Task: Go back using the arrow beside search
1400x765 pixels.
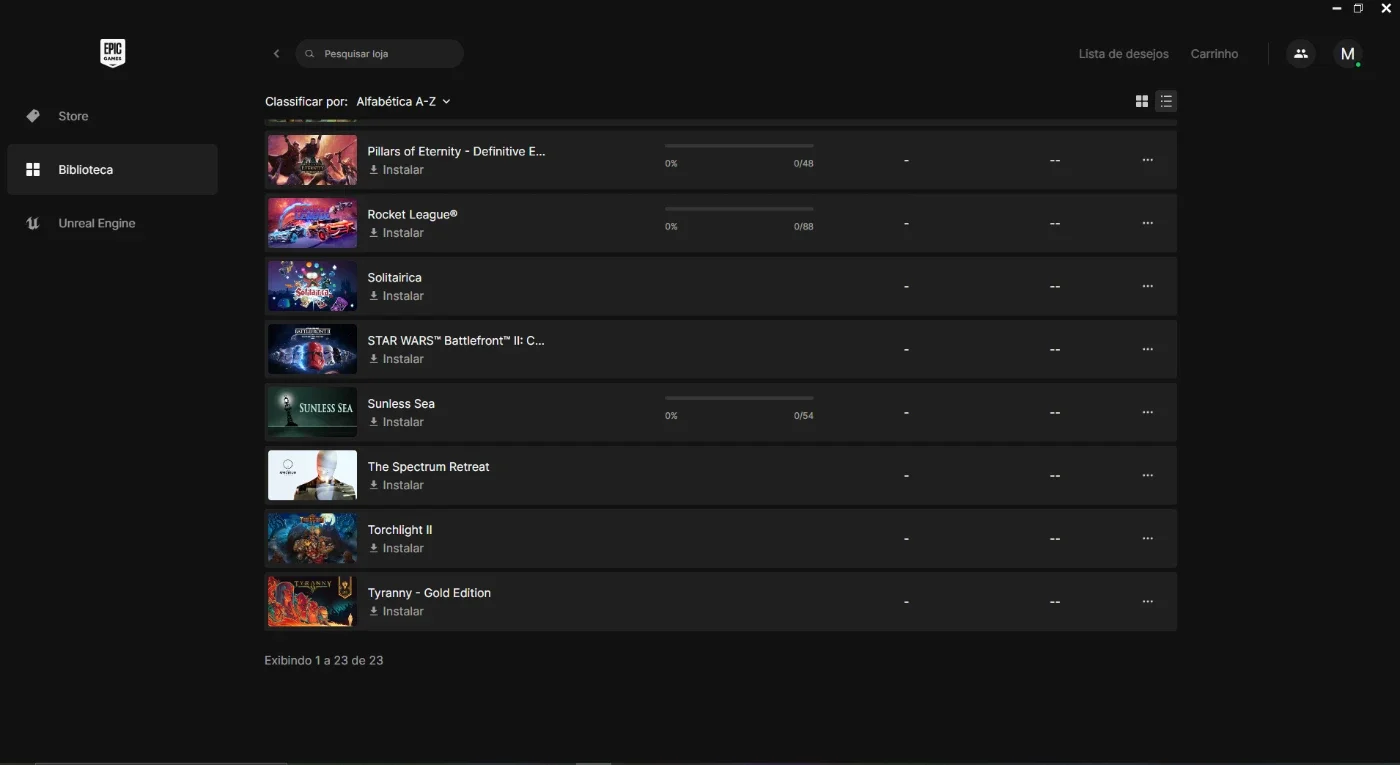Action: (x=277, y=54)
